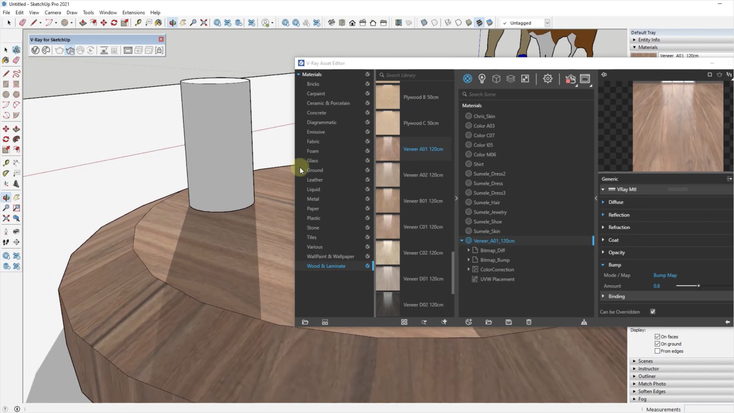Open the Help menu
Viewport: 734px width, 413px height.
[155, 12]
